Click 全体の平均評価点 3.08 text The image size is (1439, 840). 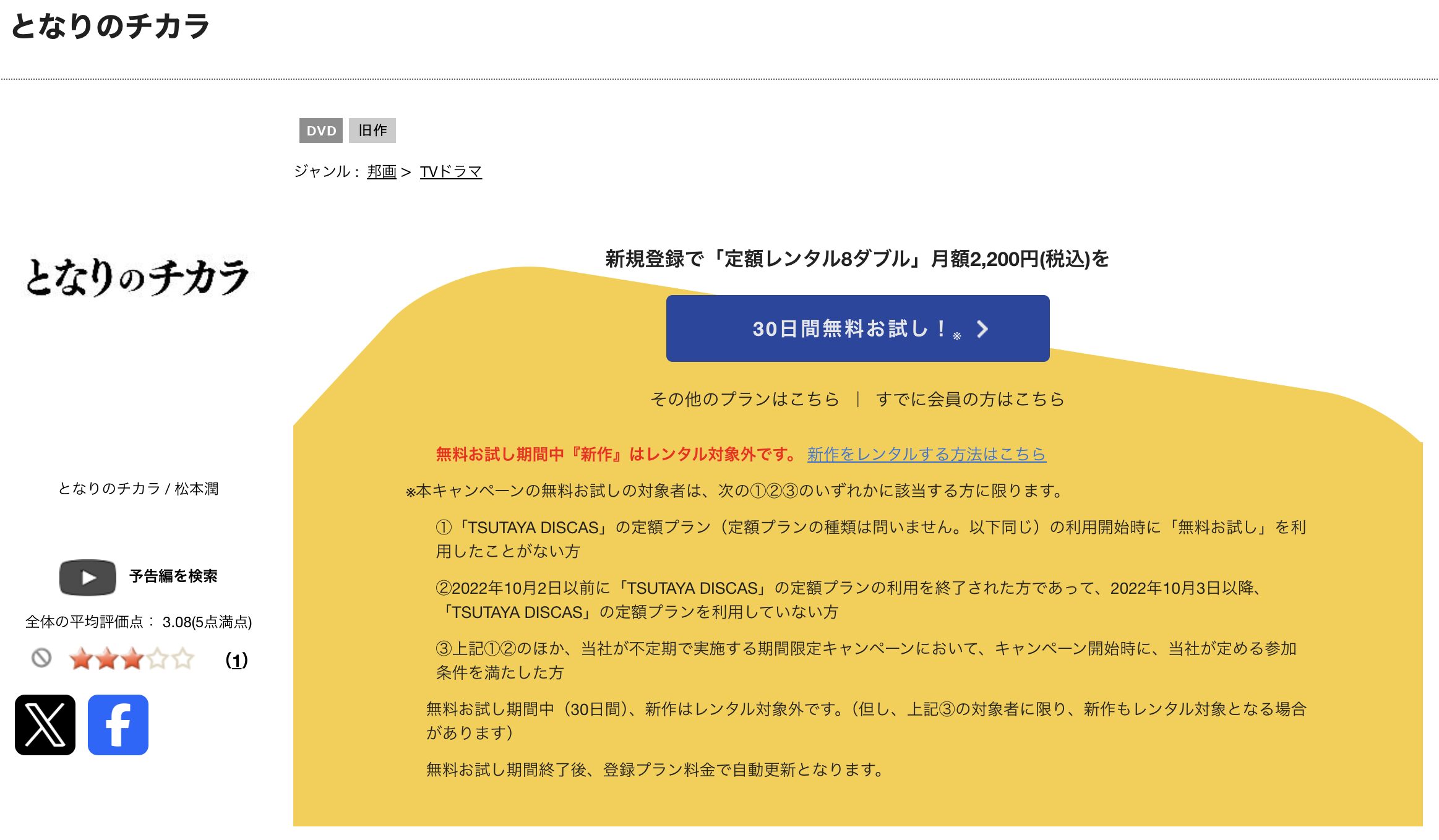tap(139, 622)
